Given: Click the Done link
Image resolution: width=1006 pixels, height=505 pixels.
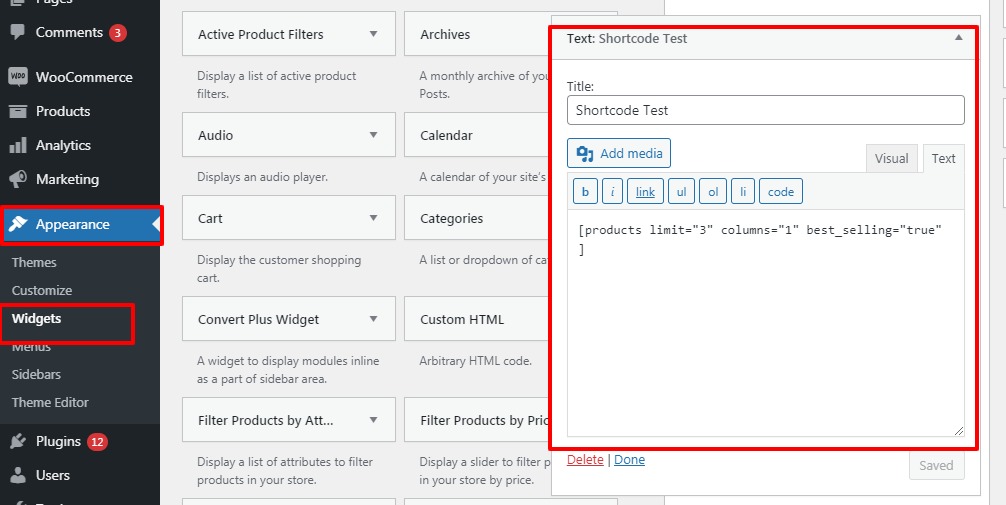Looking at the screenshot, I should [x=629, y=460].
